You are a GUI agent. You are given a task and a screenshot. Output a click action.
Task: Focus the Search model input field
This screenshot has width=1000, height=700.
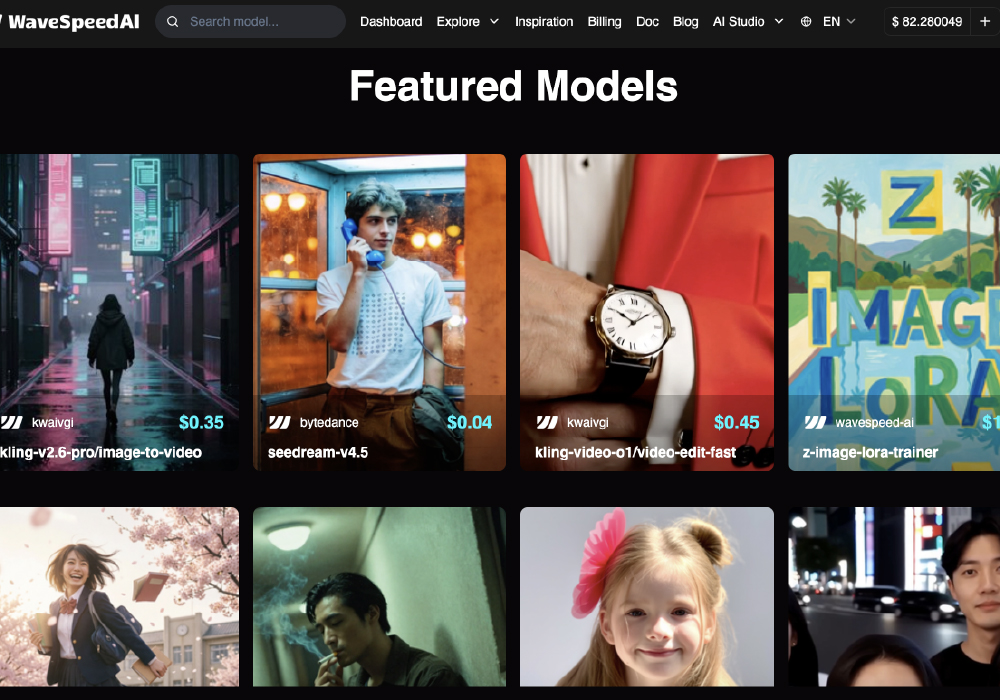tap(260, 22)
